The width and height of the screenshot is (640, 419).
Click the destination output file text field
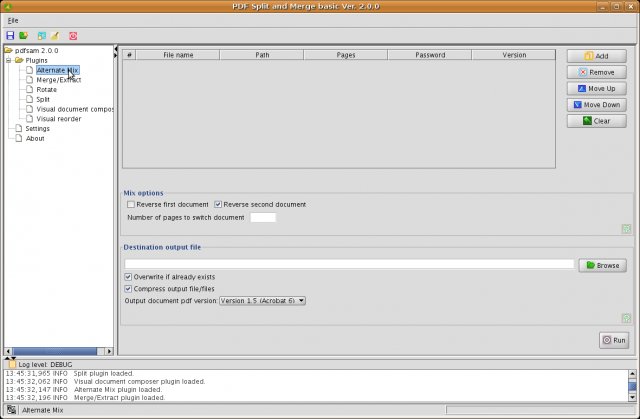click(349, 264)
